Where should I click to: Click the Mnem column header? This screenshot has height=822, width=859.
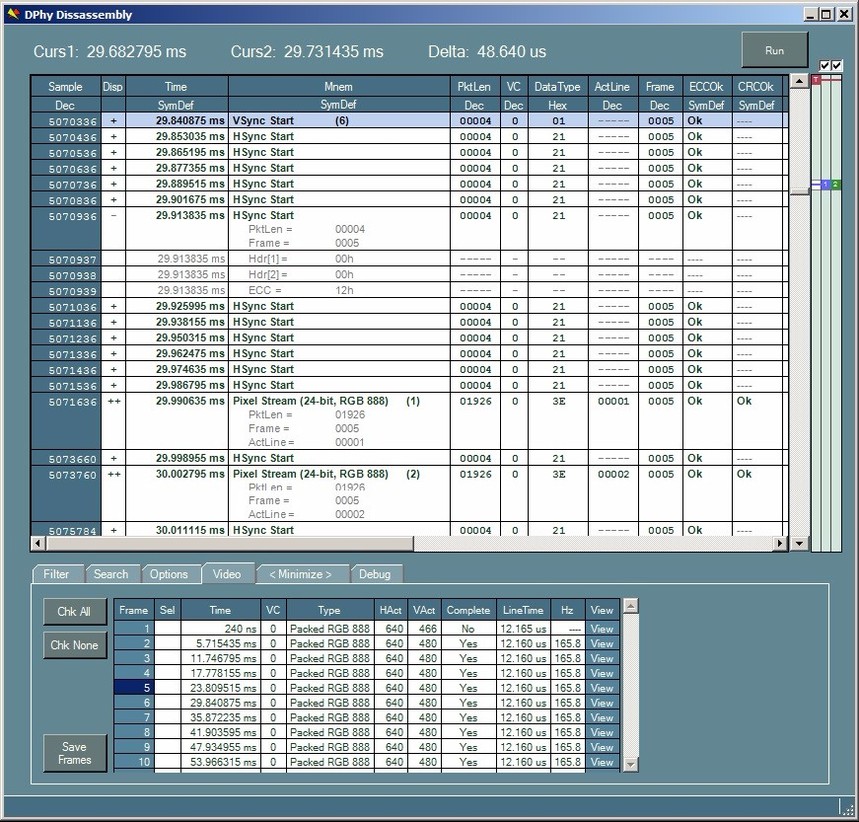click(x=339, y=87)
